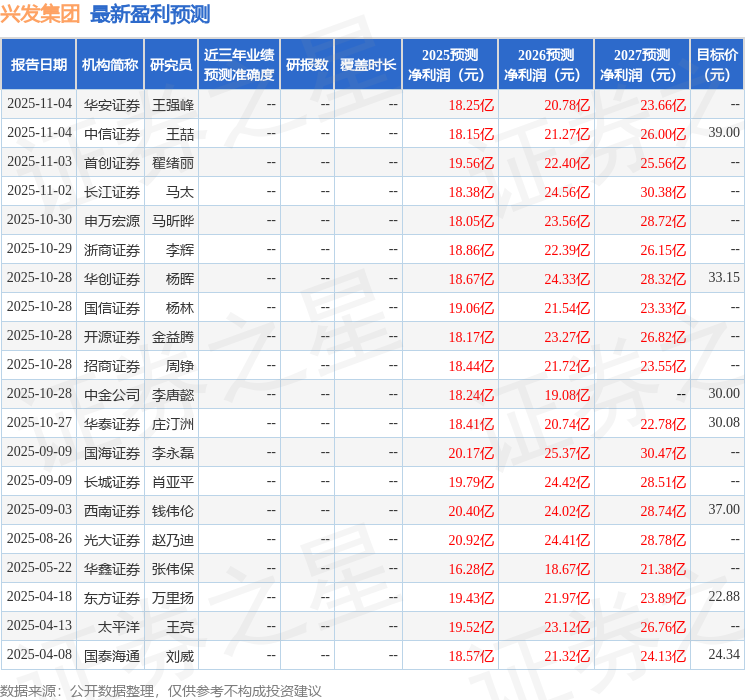
Task: Select the 最新盈利预测 heading
Action: point(150,14)
